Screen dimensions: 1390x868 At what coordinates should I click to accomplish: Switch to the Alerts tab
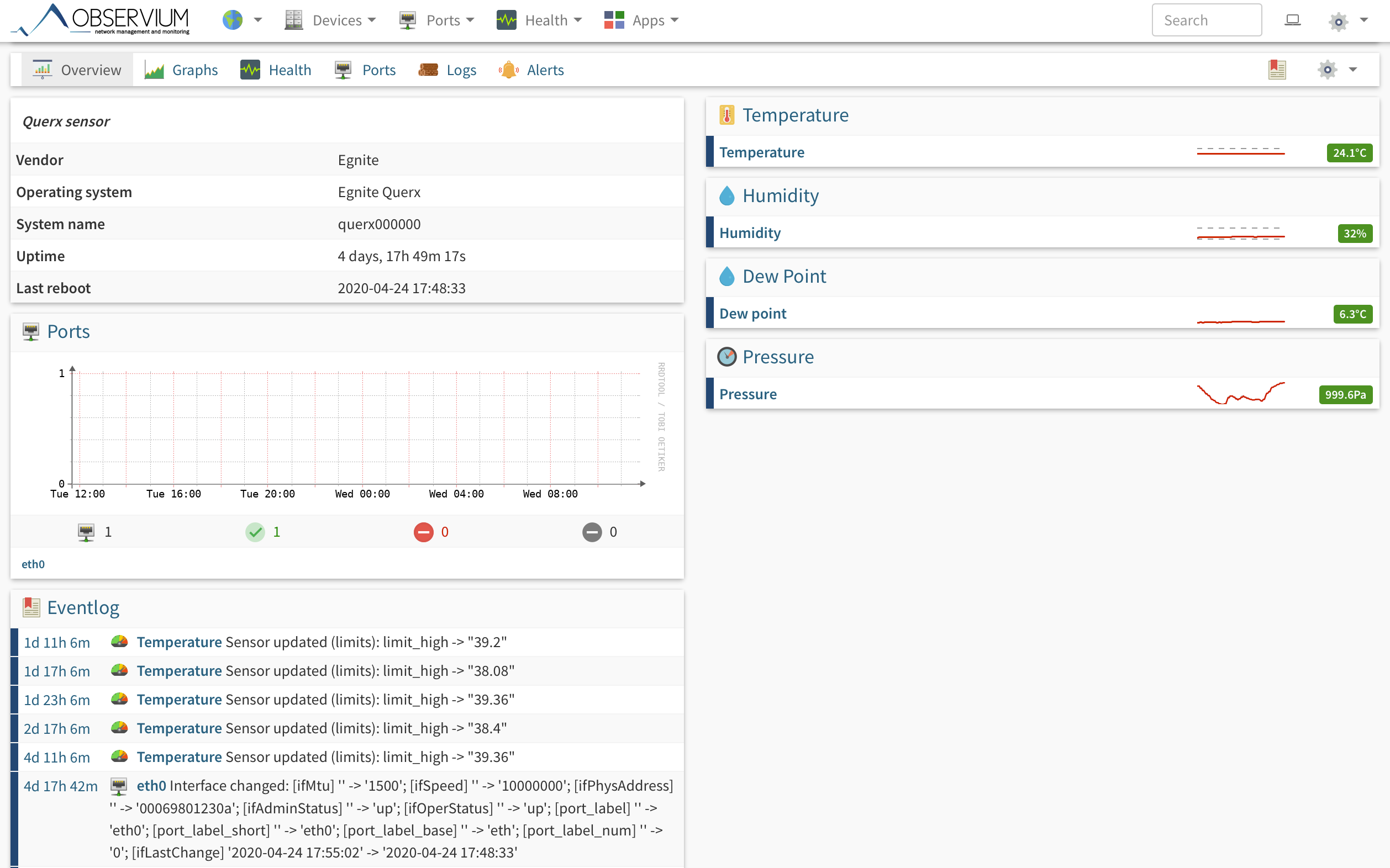pyautogui.click(x=531, y=70)
